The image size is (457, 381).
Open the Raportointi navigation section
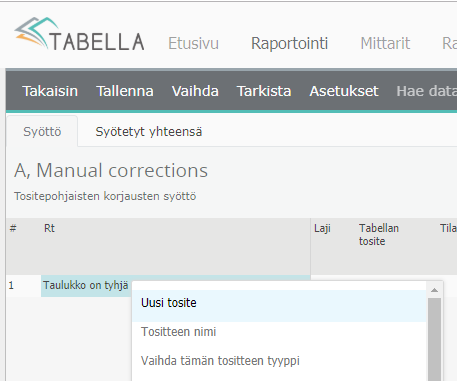(x=289, y=43)
